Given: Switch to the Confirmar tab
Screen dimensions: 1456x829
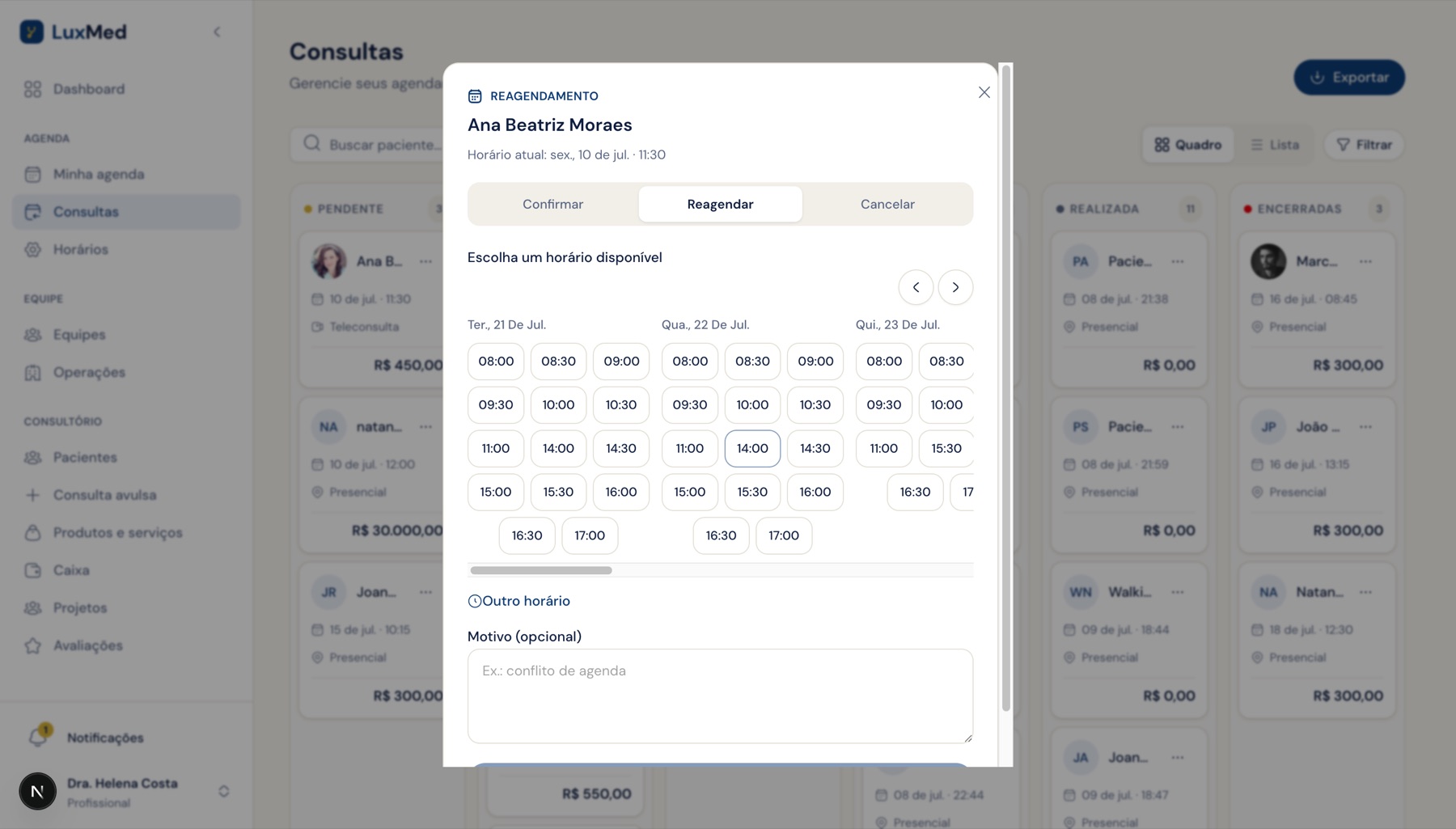Looking at the screenshot, I should (552, 205).
